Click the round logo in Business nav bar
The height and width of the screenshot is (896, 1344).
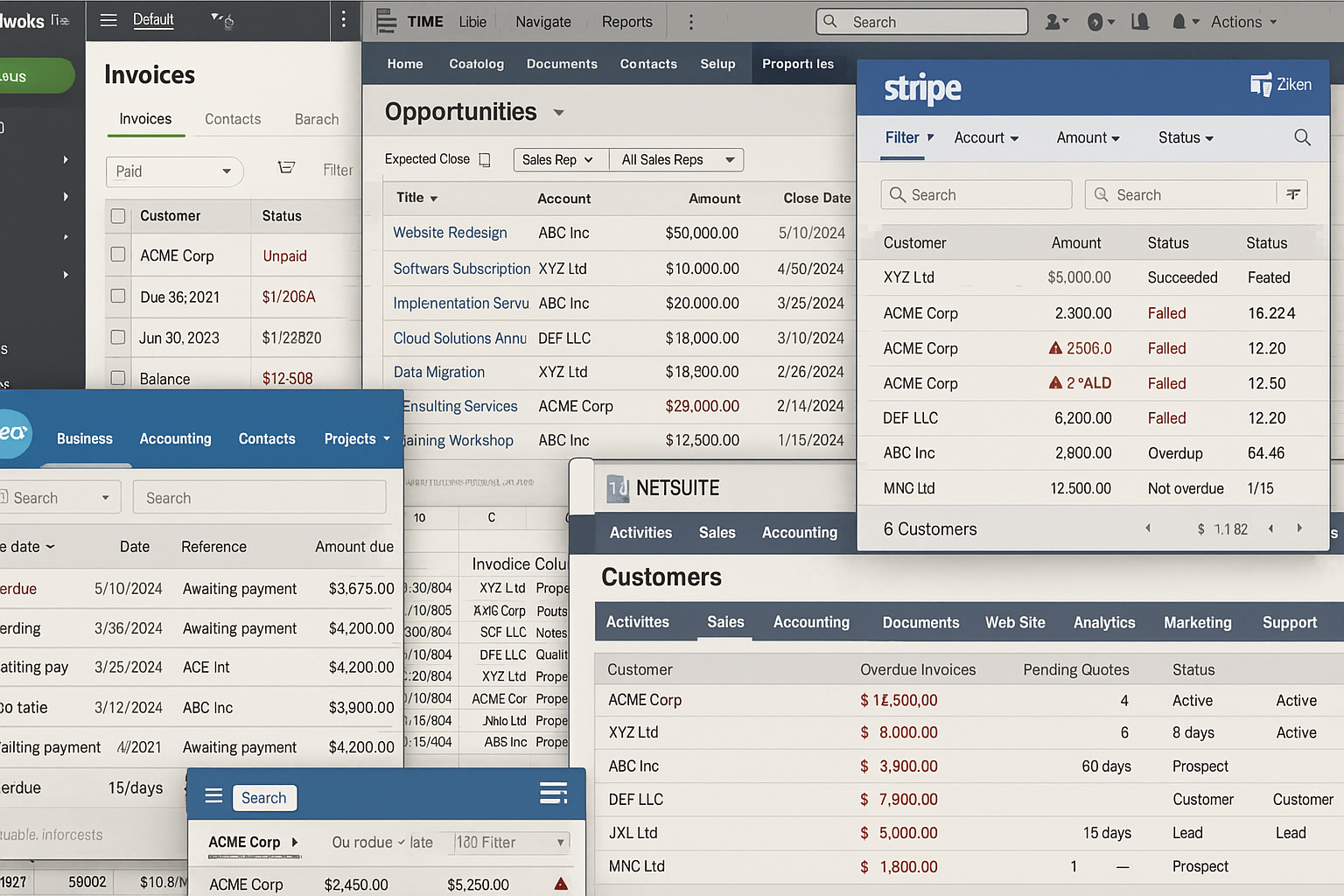(12, 433)
